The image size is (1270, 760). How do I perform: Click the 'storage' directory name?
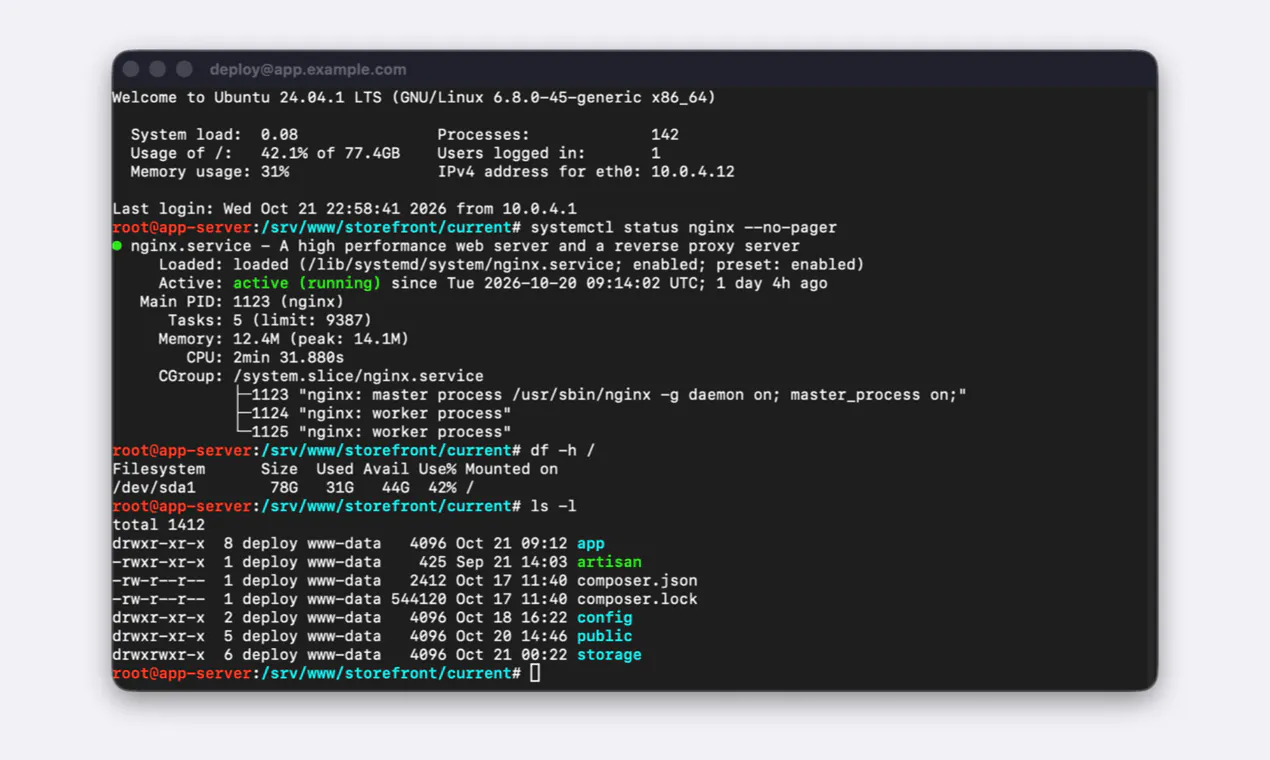[x=610, y=655]
